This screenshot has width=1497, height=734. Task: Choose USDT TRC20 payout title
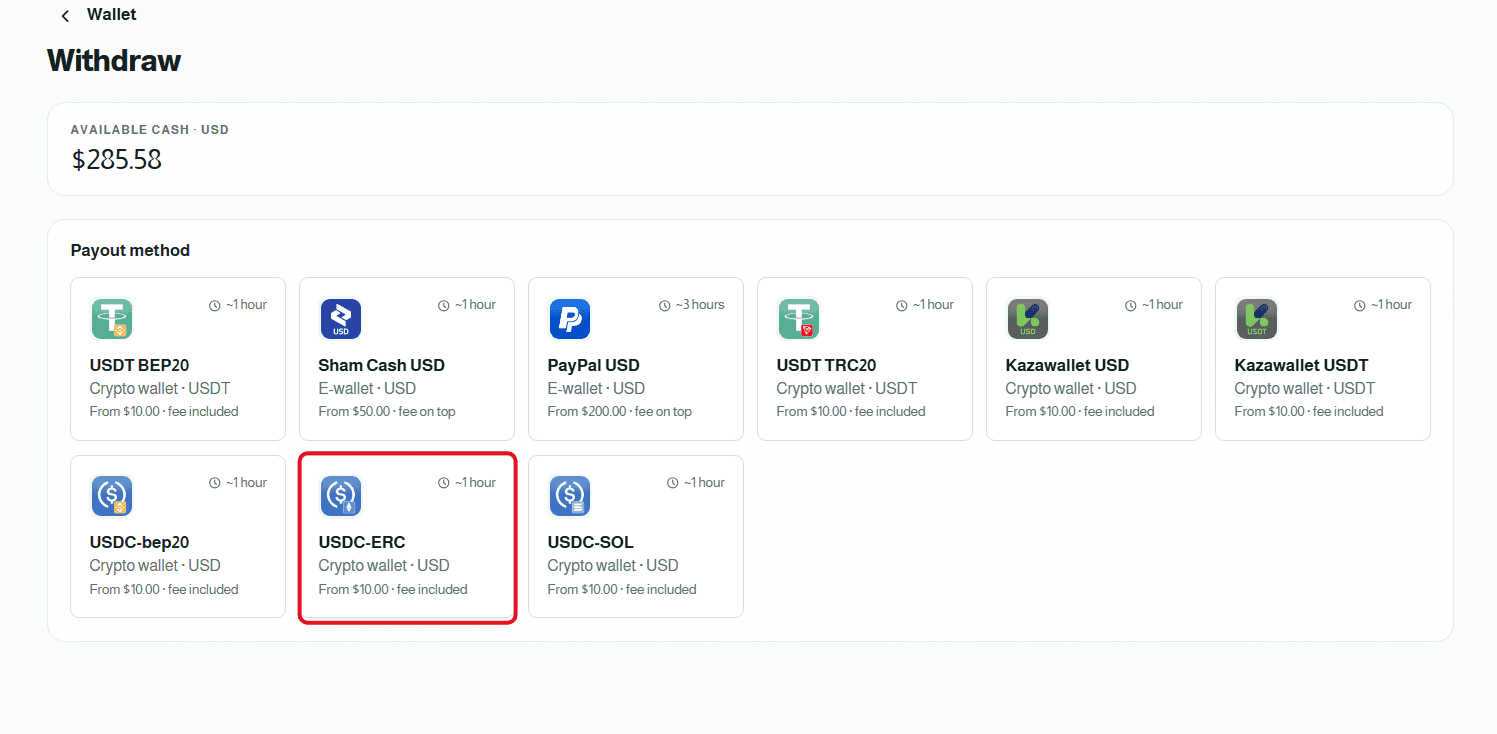point(827,365)
